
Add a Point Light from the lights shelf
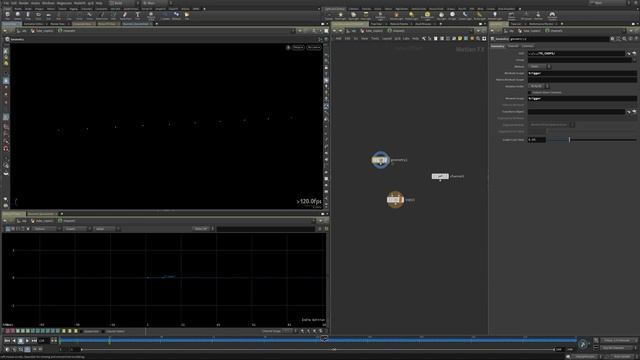tap(340, 16)
